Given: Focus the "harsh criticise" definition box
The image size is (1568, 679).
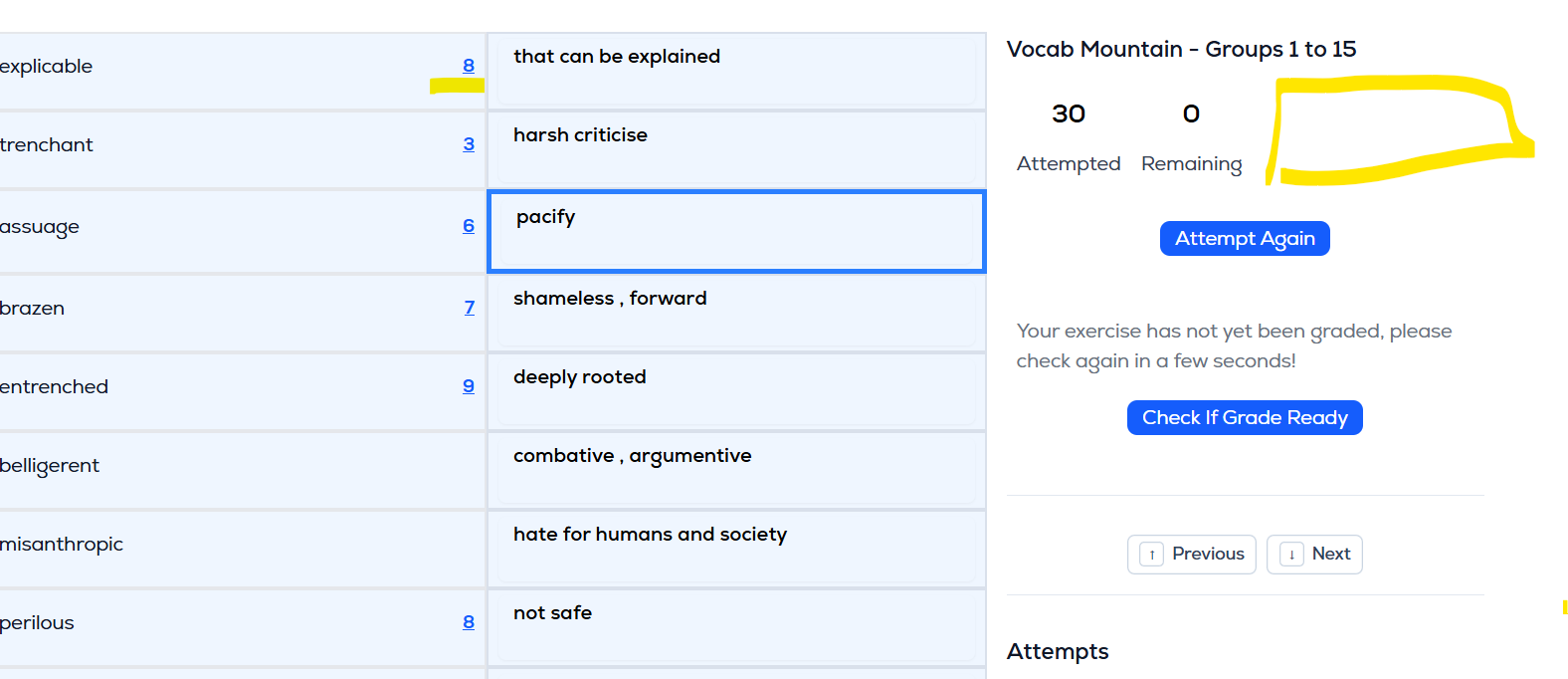Looking at the screenshot, I should (736, 148).
